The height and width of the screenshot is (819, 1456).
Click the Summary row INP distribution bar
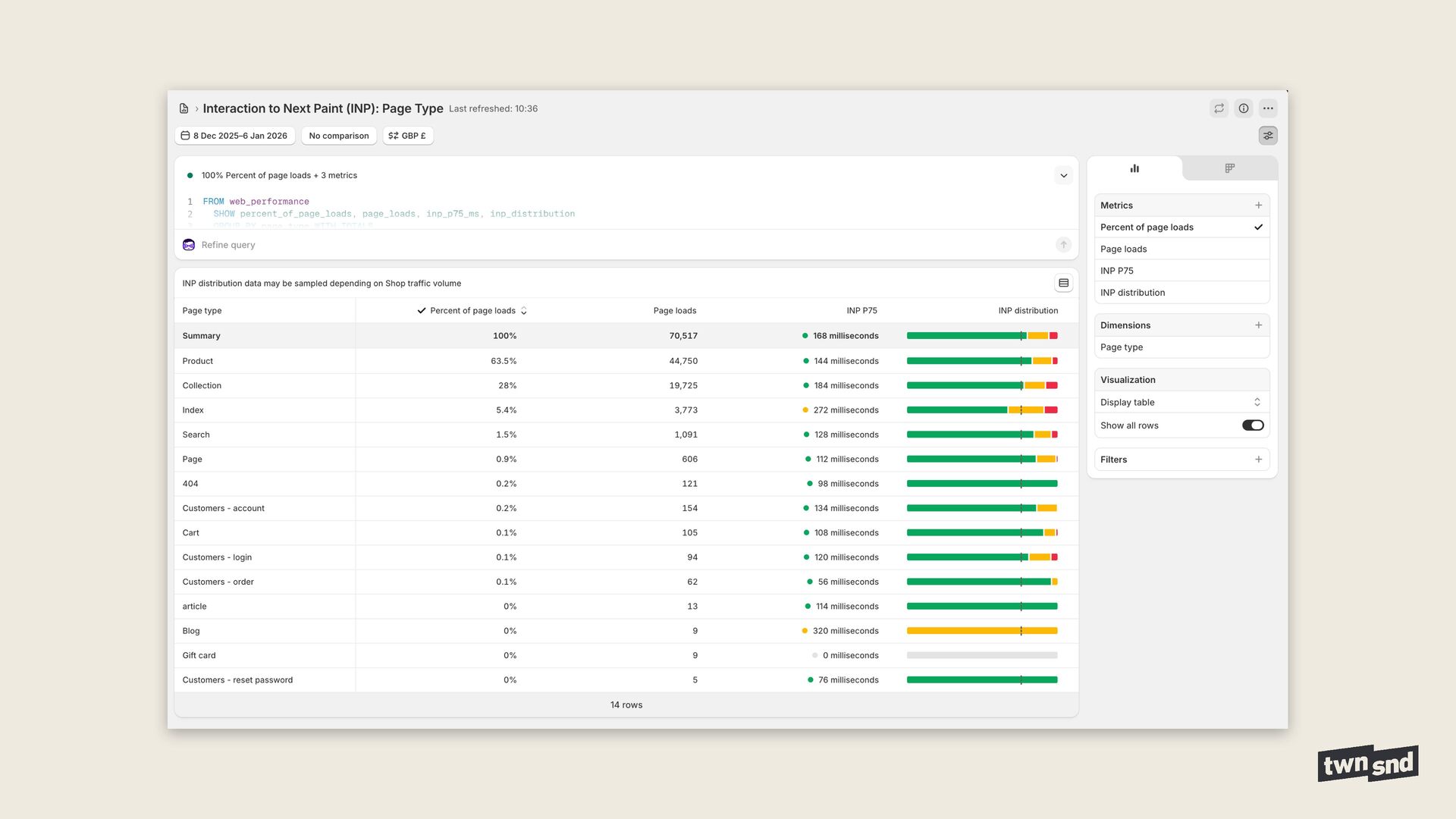point(981,336)
